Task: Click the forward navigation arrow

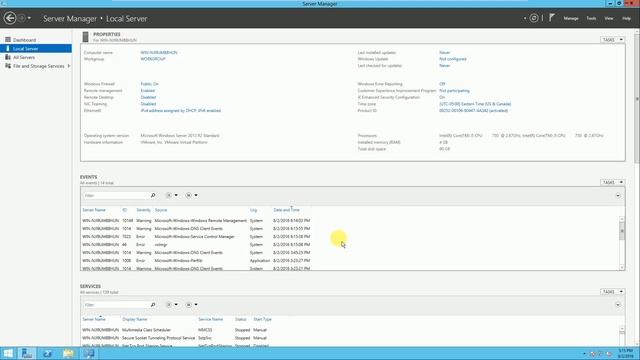Action: point(22,18)
